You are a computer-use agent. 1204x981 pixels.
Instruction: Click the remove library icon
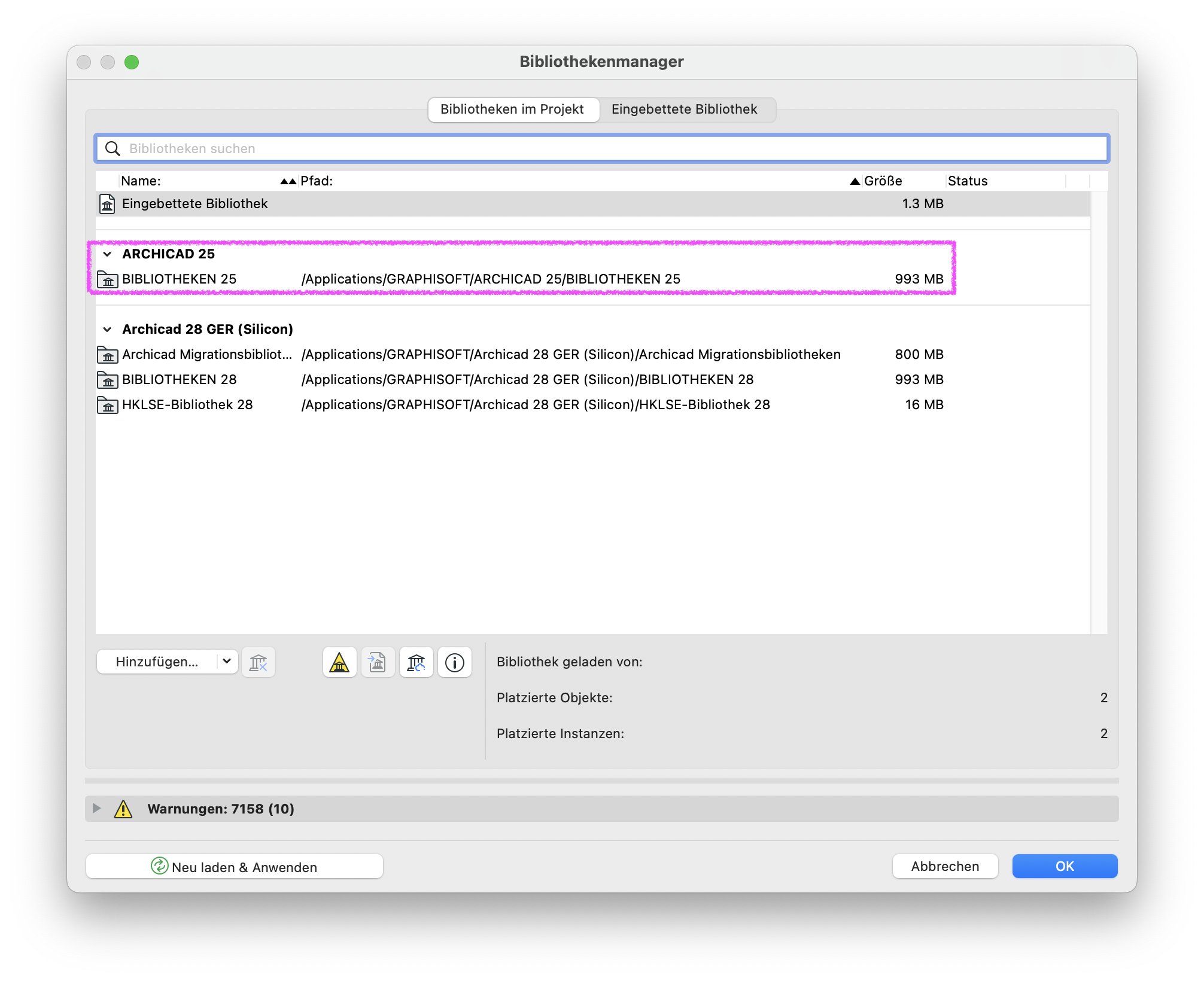click(x=259, y=662)
